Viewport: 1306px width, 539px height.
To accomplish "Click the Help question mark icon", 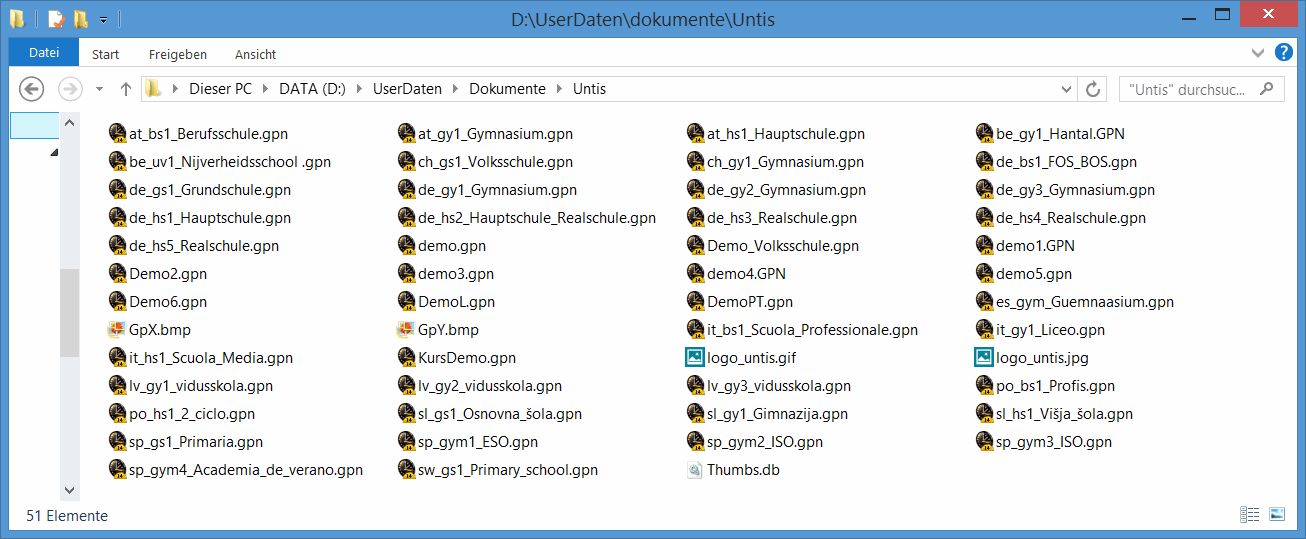I will pyautogui.click(x=1283, y=53).
